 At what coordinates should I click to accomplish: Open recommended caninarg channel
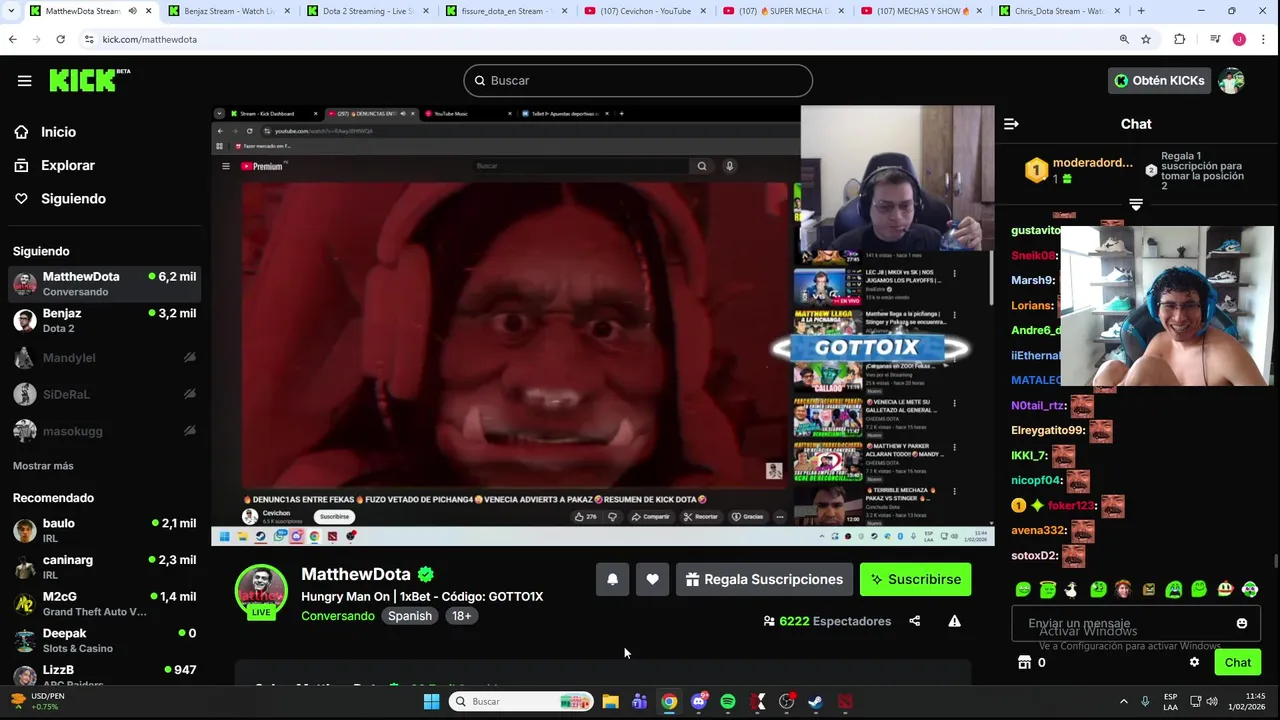(x=105, y=567)
